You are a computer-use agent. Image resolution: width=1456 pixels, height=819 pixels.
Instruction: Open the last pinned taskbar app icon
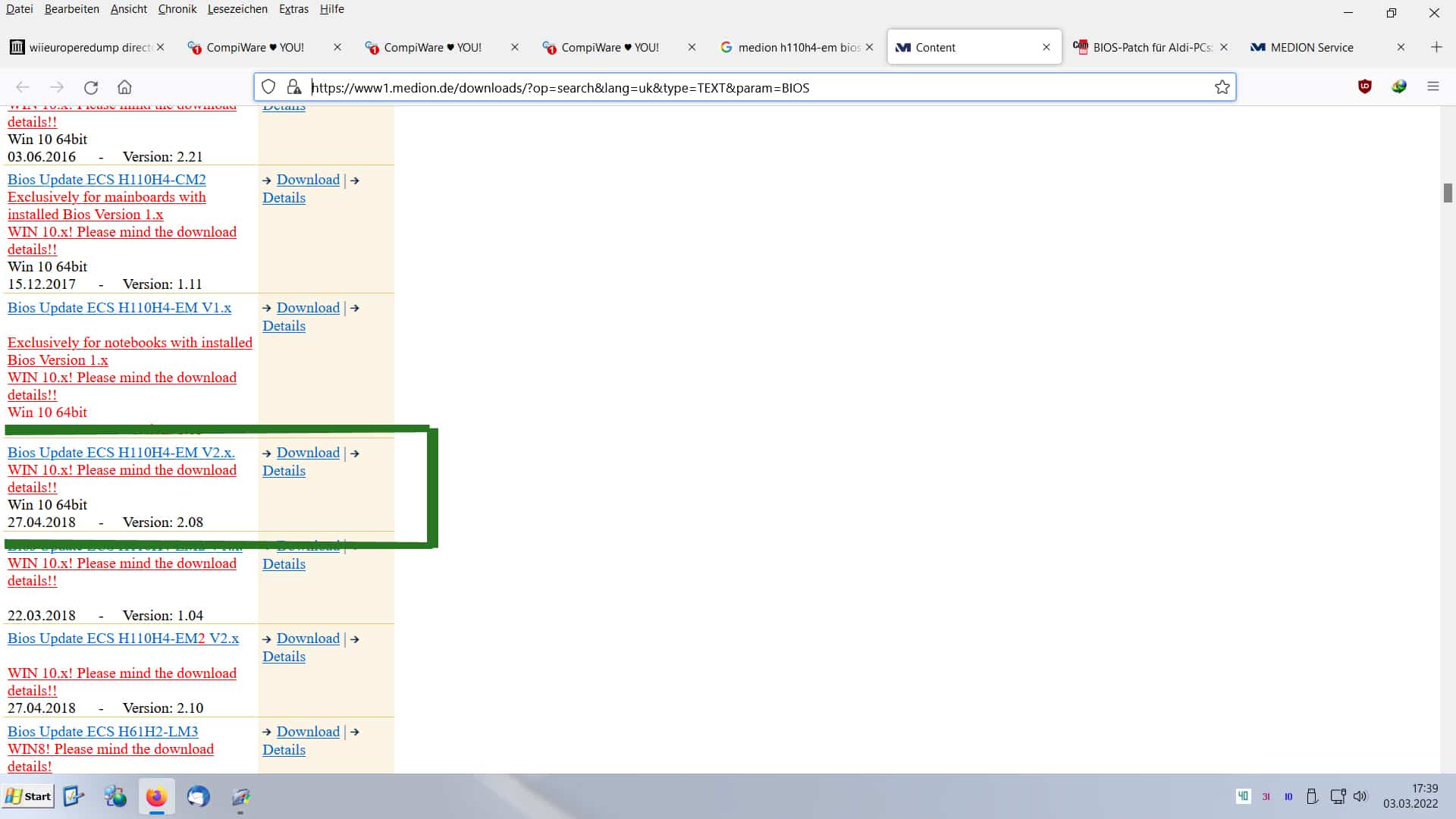(240, 796)
